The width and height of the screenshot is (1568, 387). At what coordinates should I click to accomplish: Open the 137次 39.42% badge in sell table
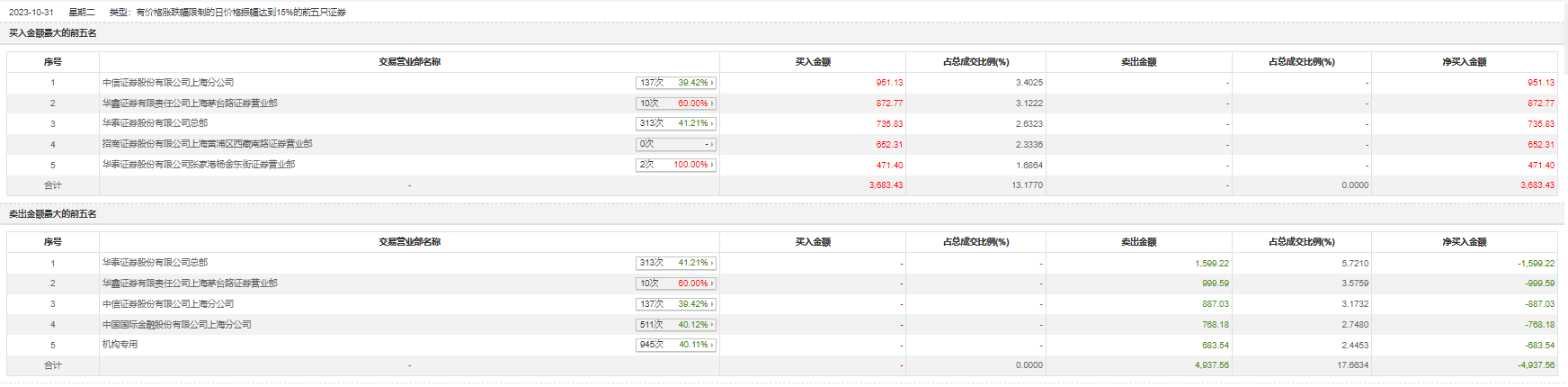click(x=675, y=304)
